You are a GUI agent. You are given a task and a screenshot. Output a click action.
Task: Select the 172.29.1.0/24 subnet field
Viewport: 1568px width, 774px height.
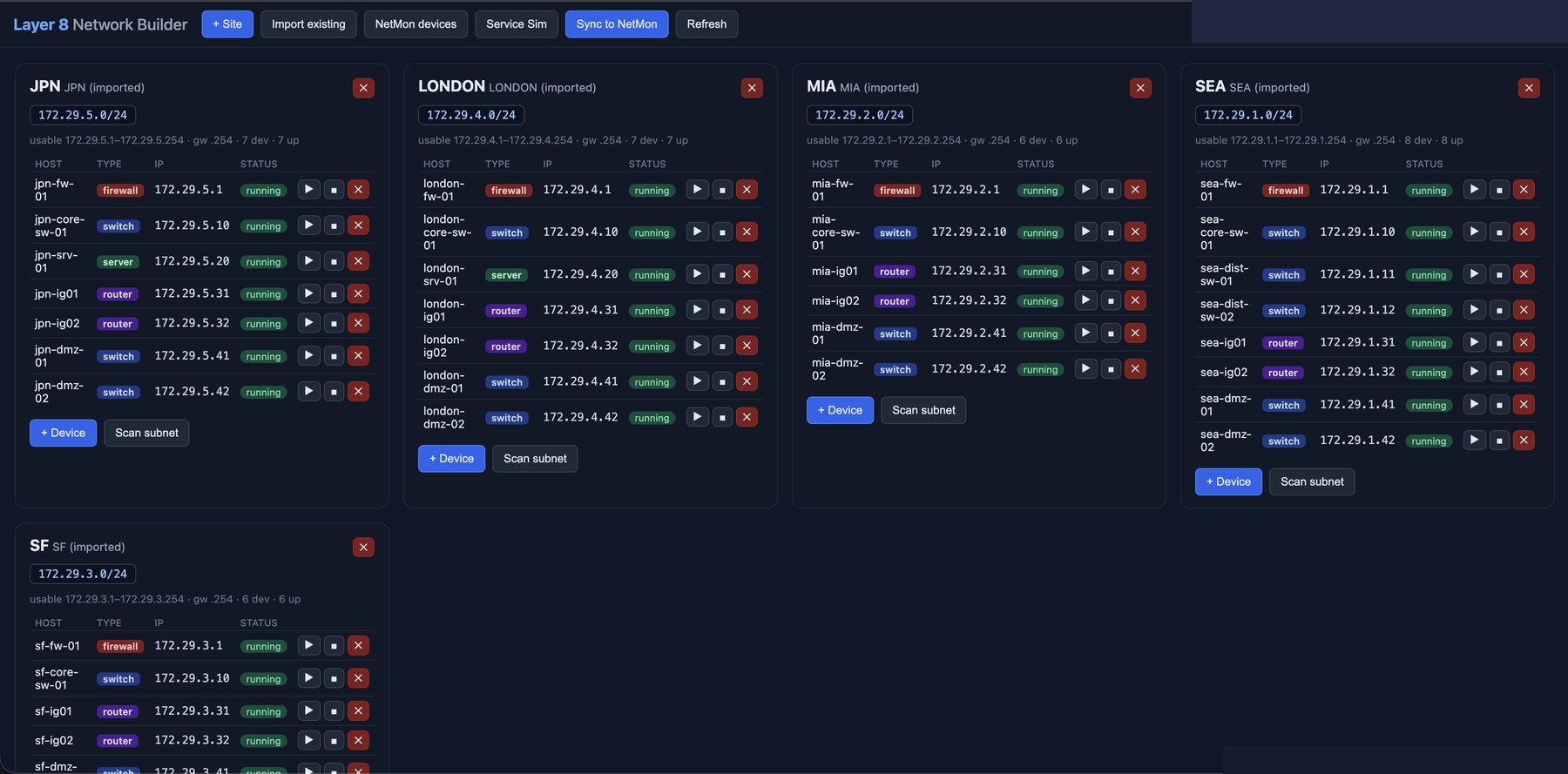point(1248,115)
